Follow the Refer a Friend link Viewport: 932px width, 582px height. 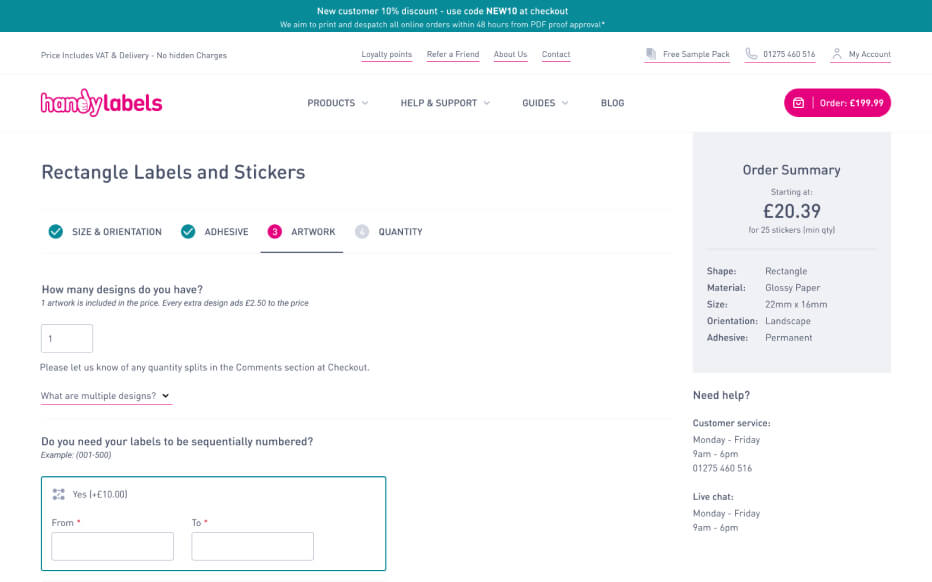coord(453,54)
